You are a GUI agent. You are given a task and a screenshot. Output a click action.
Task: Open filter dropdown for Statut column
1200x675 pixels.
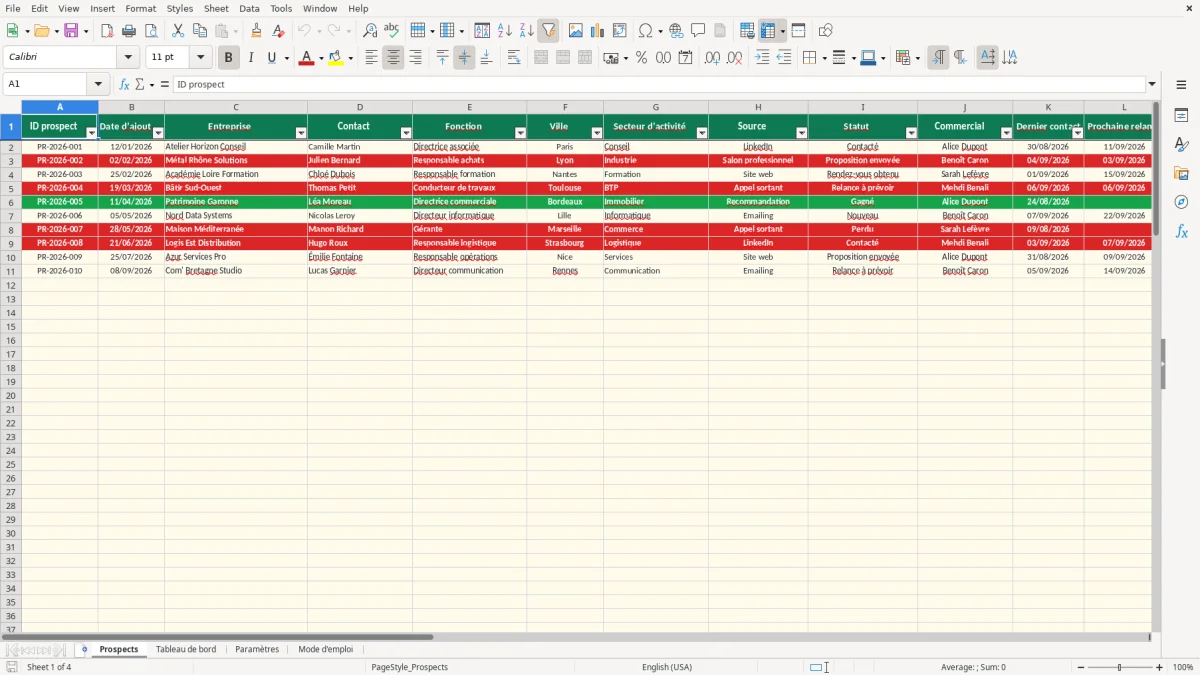point(911,133)
